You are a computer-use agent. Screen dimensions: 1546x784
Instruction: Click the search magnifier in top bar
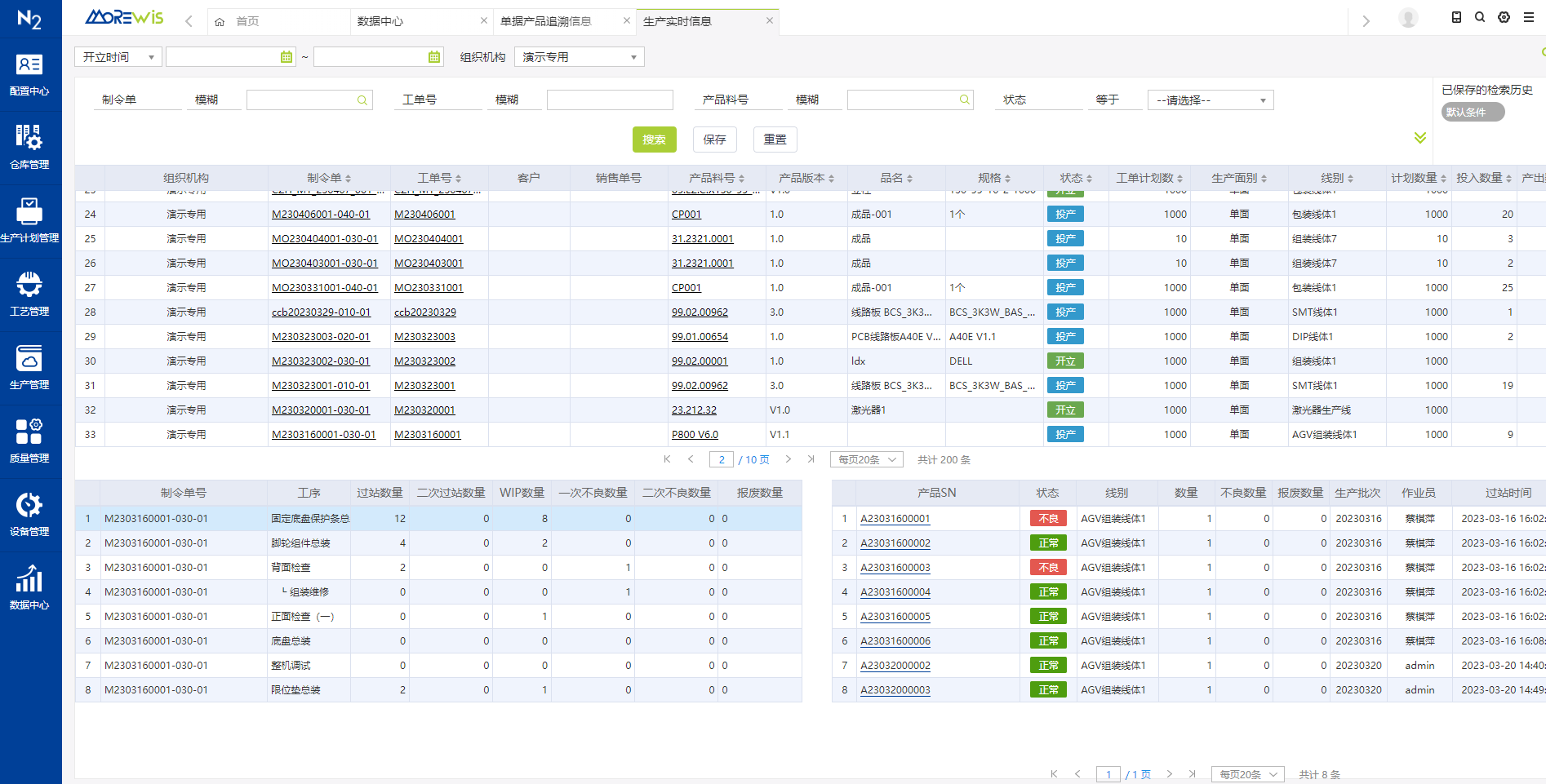[x=1479, y=18]
